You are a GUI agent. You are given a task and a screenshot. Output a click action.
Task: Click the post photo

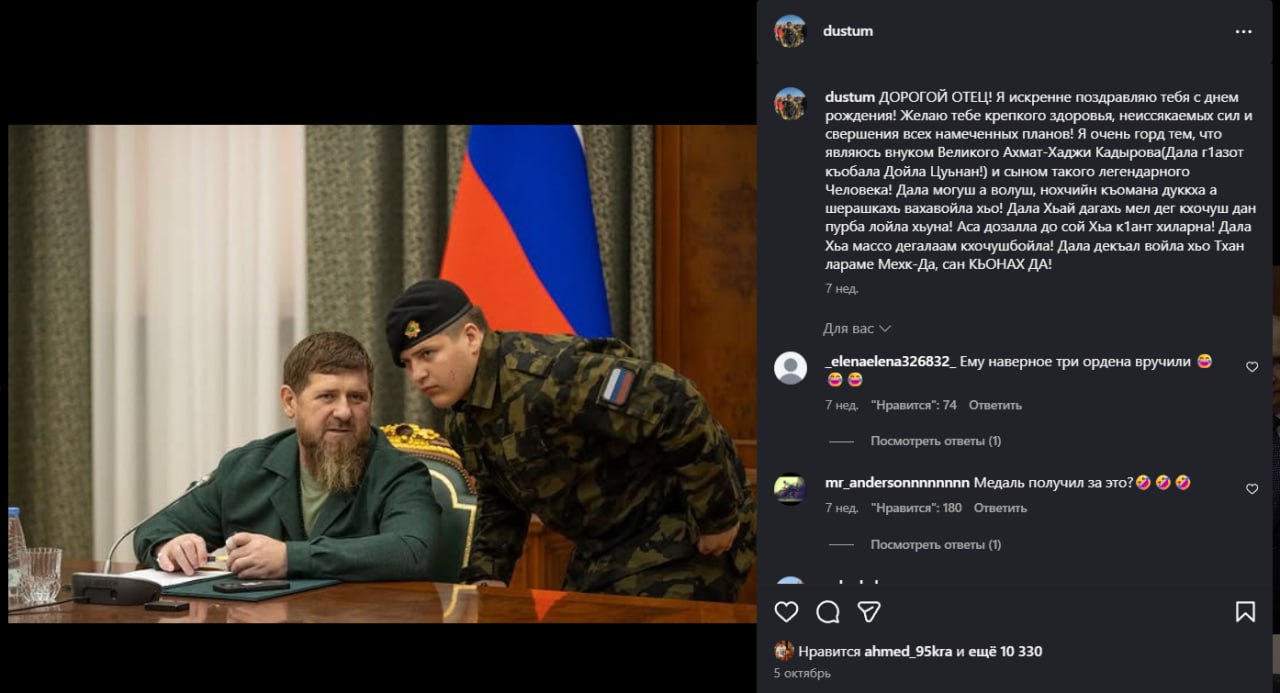tap(382, 374)
